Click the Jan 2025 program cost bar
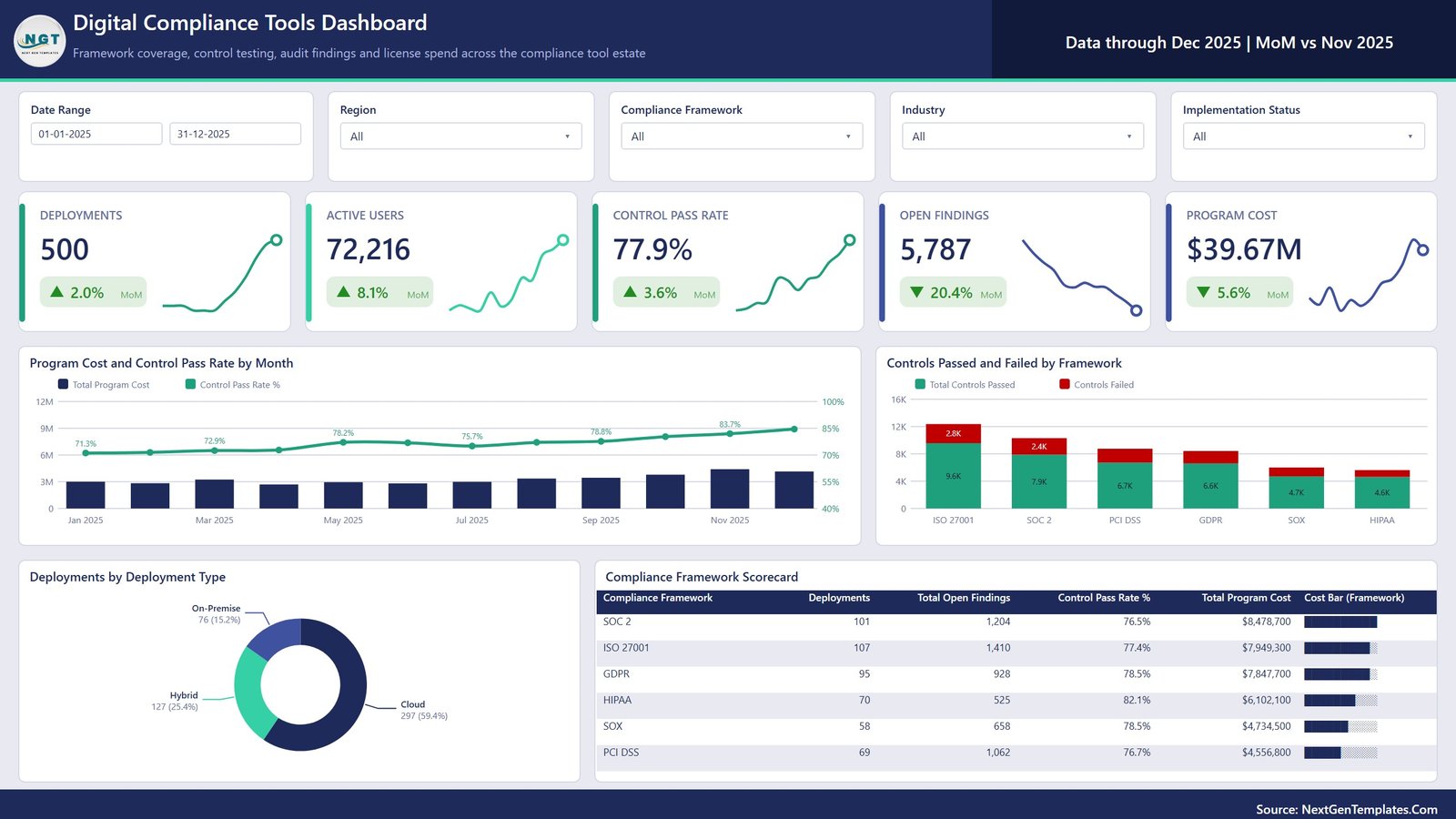1456x819 pixels. 86,495
